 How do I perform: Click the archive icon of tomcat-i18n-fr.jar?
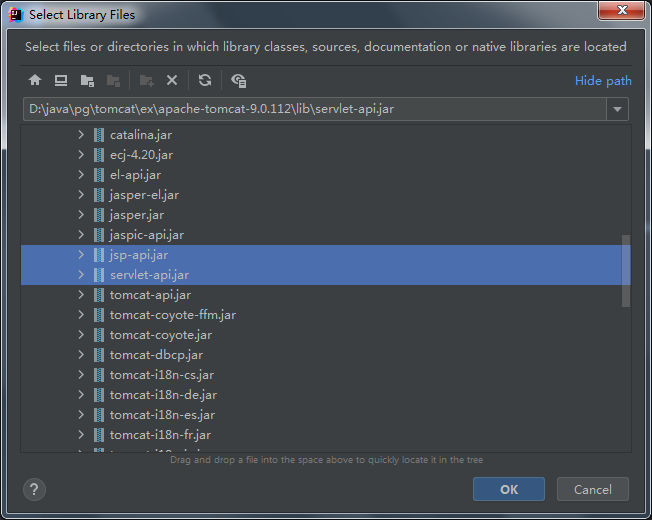[99, 434]
